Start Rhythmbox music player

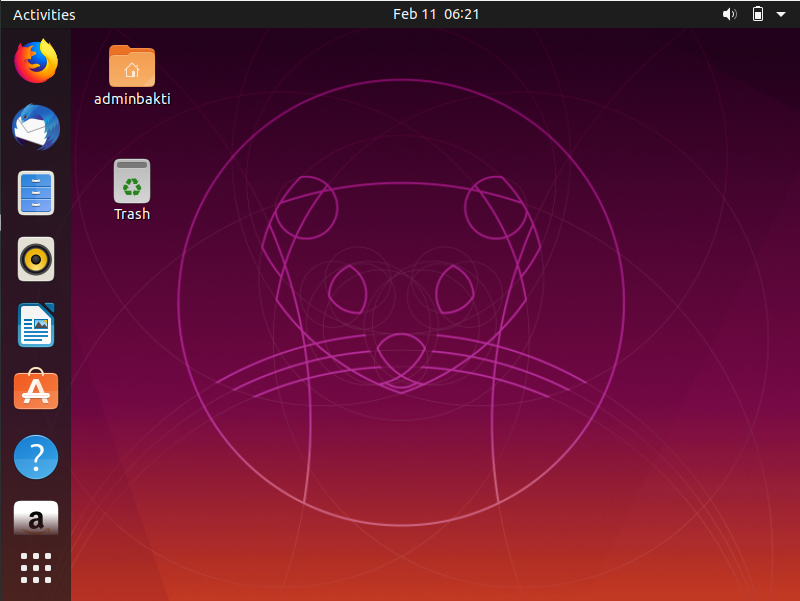click(35, 259)
